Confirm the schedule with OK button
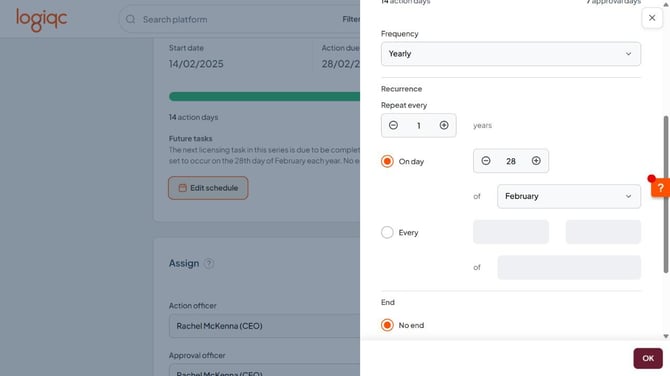The width and height of the screenshot is (670, 376). click(x=648, y=358)
